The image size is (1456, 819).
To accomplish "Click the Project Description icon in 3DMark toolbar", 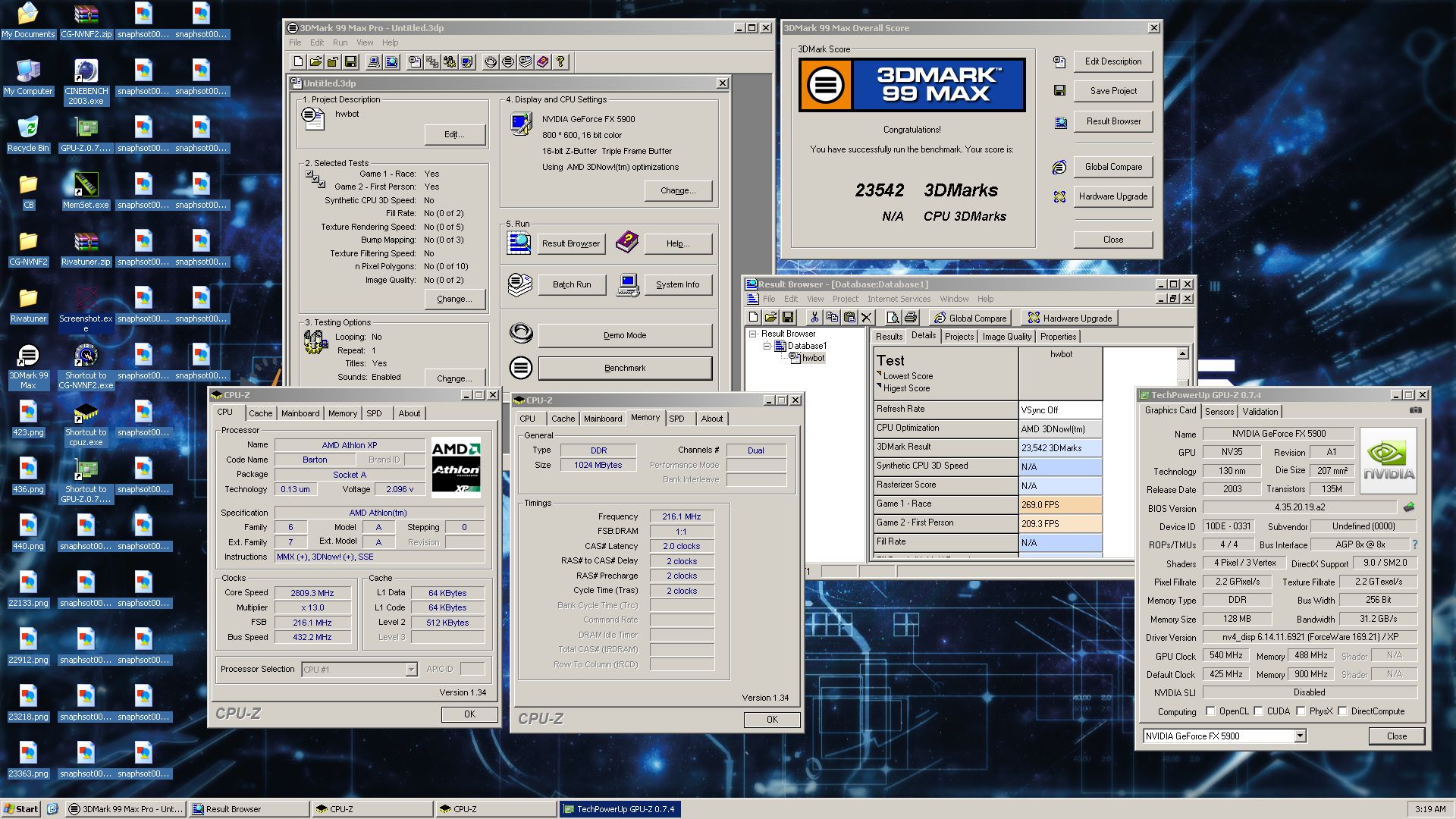I will point(414,61).
